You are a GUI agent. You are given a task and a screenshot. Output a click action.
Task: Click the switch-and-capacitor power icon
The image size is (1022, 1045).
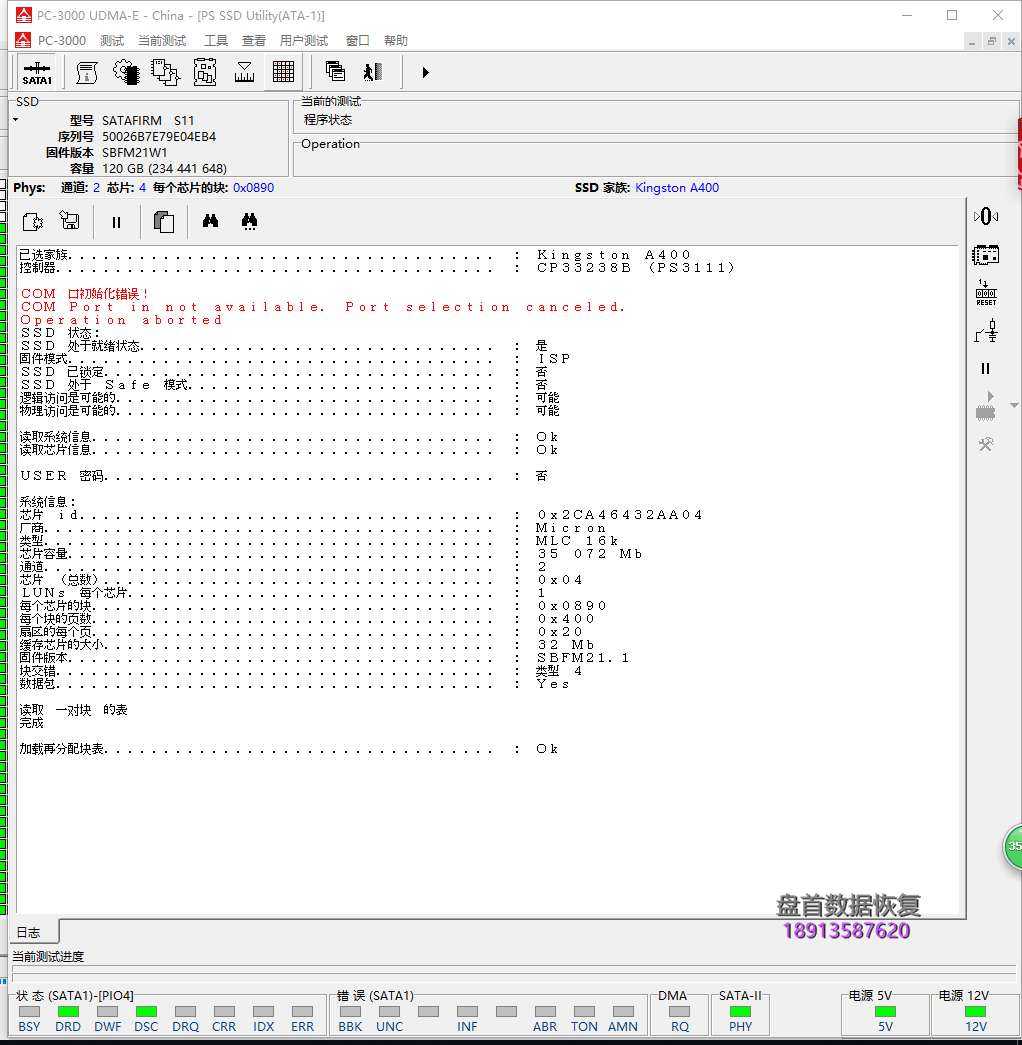tap(986, 331)
